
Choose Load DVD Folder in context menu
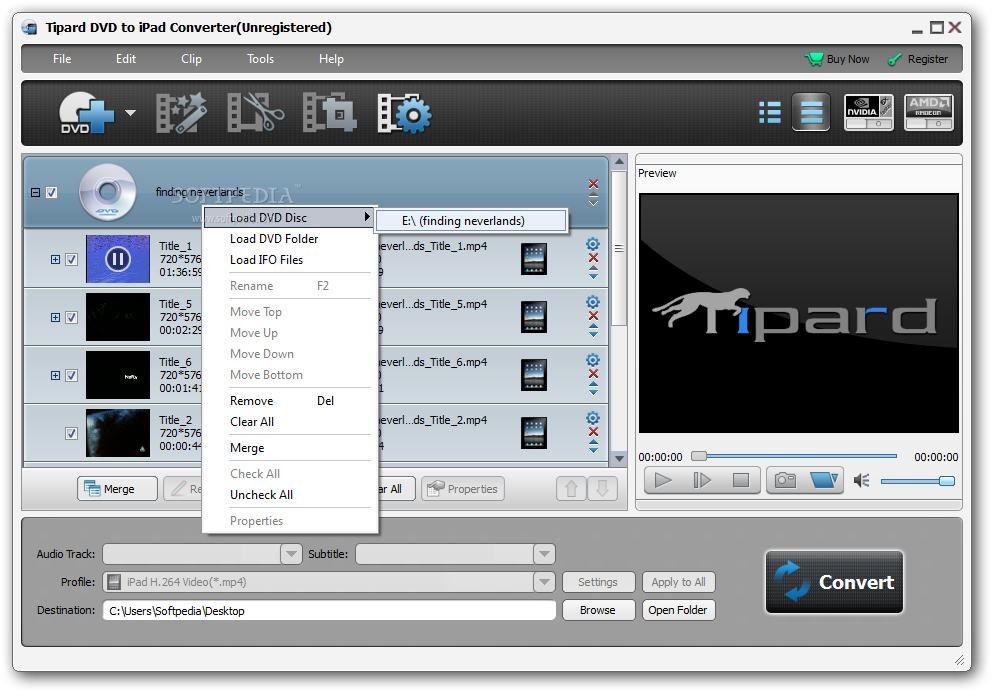click(274, 238)
